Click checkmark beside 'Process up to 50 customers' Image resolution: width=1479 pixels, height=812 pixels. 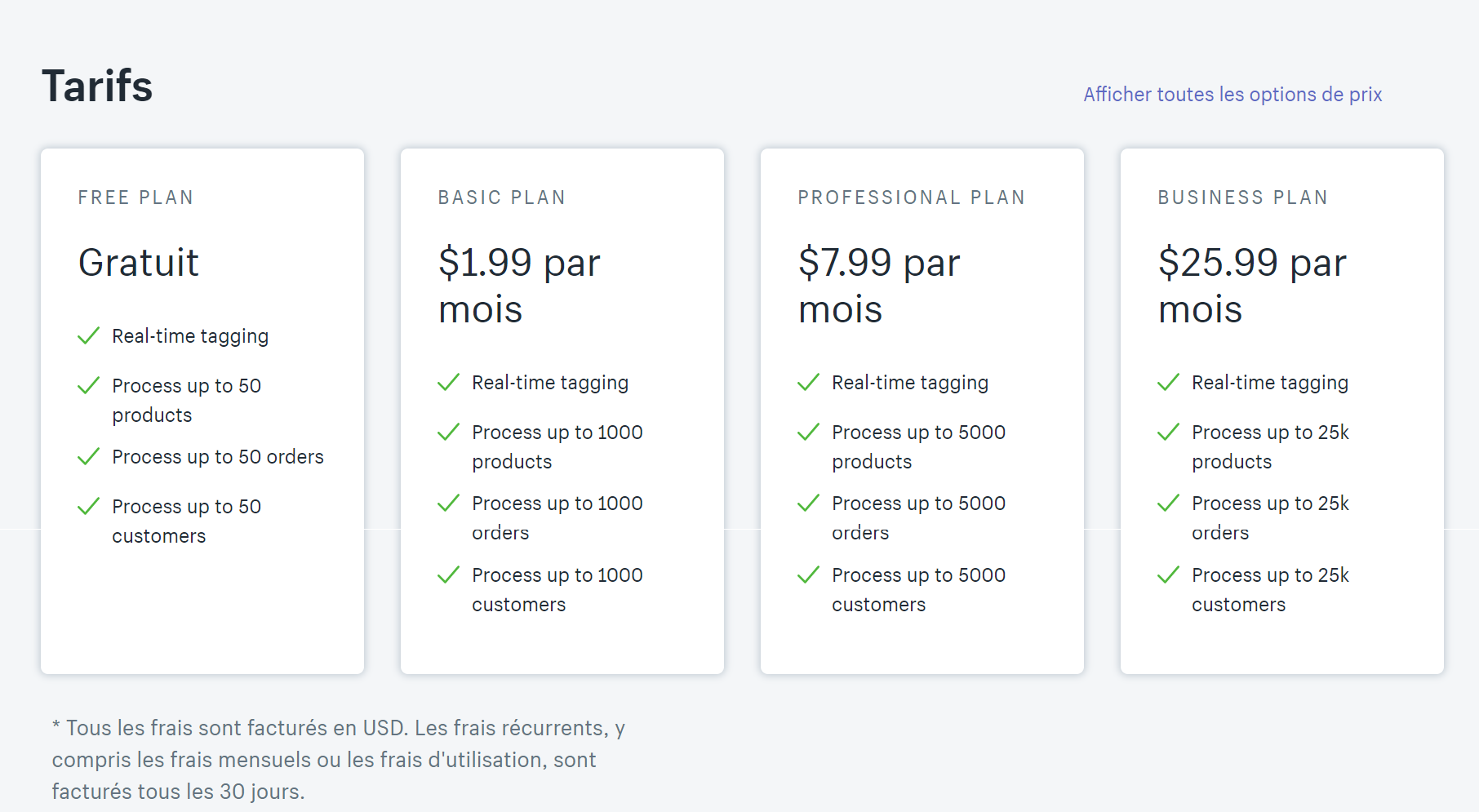pyautogui.click(x=88, y=507)
